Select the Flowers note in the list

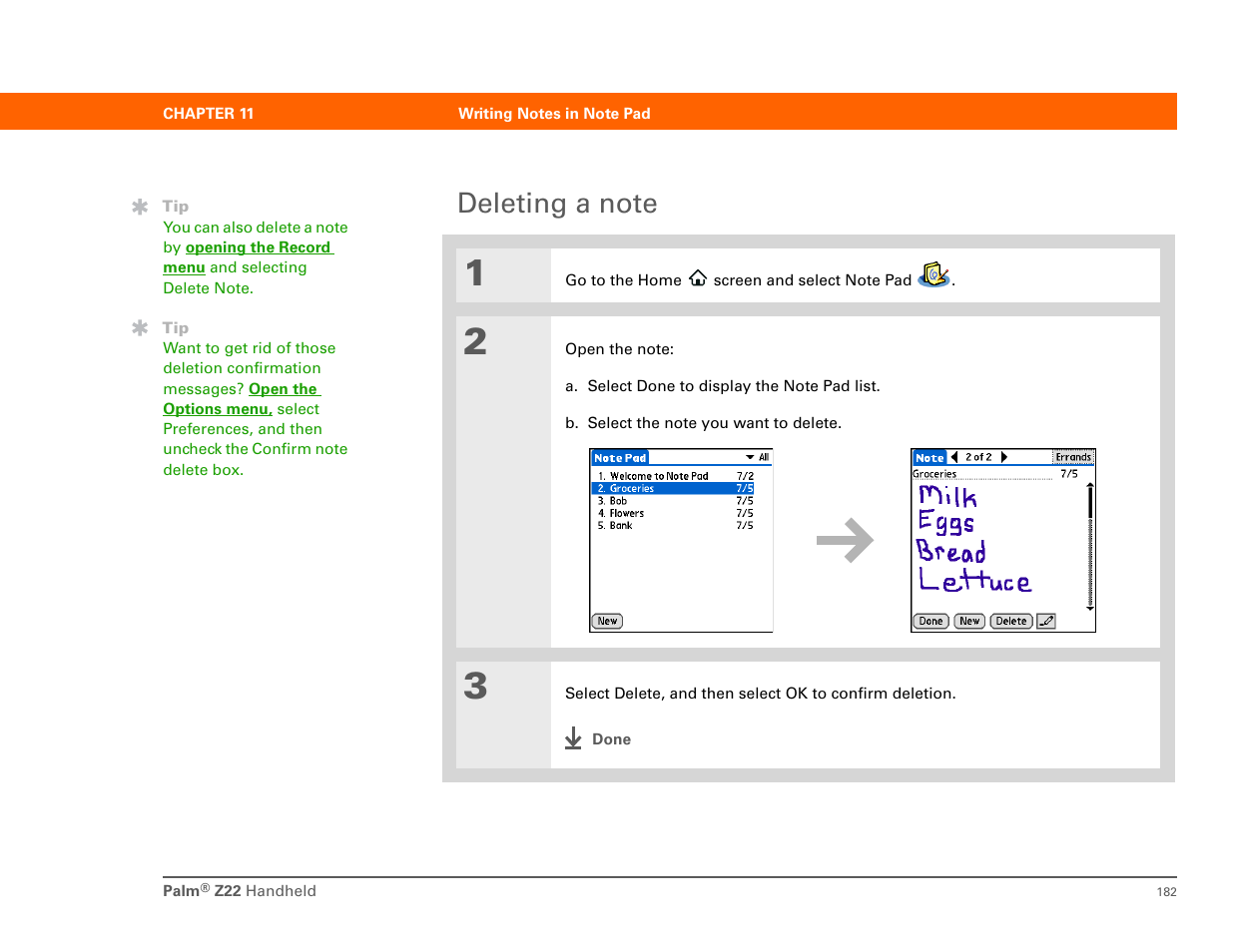tap(675, 513)
